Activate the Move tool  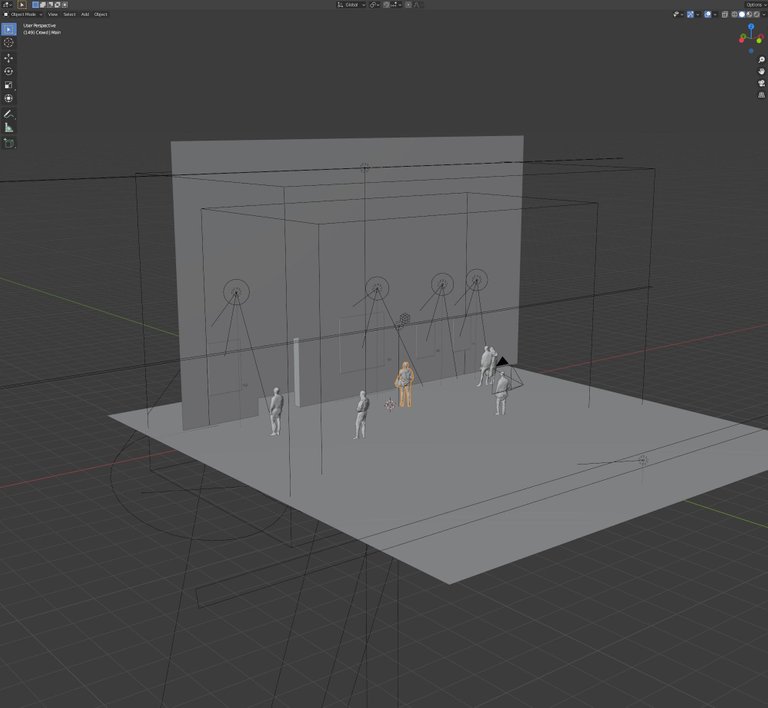click(9, 58)
